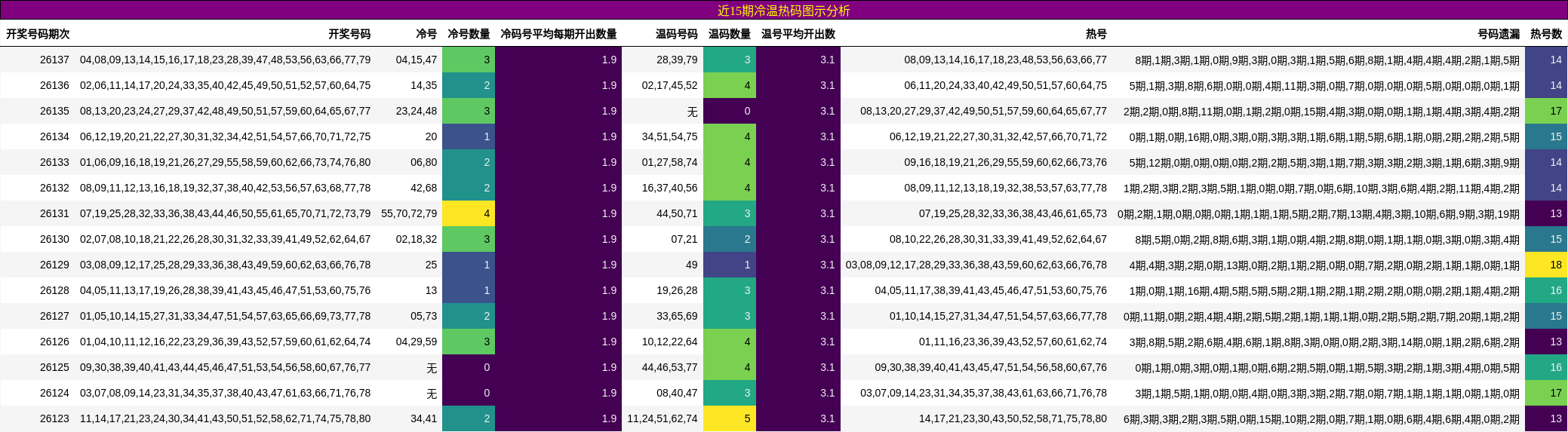
Task: Click warm numbers cell 44,50,71
Action: (677, 213)
